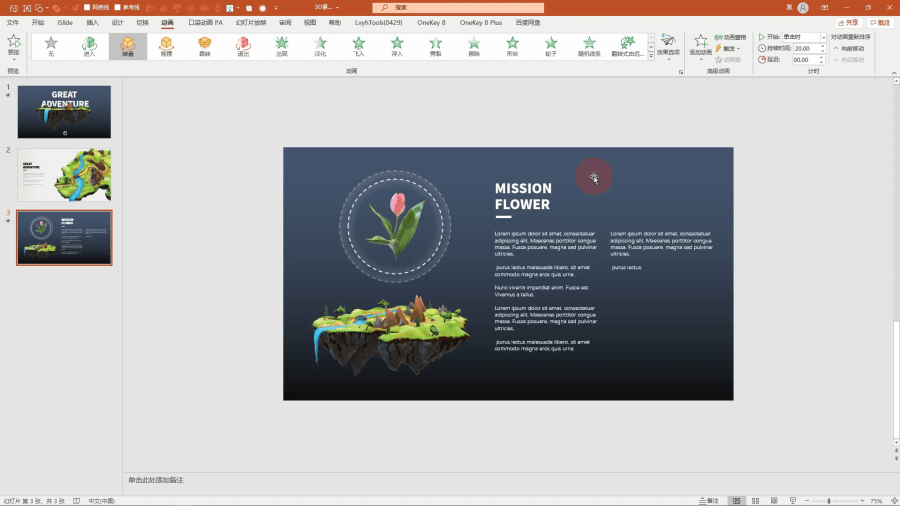Click the zoom out minus button
This screenshot has width=900, height=506.
807,501
